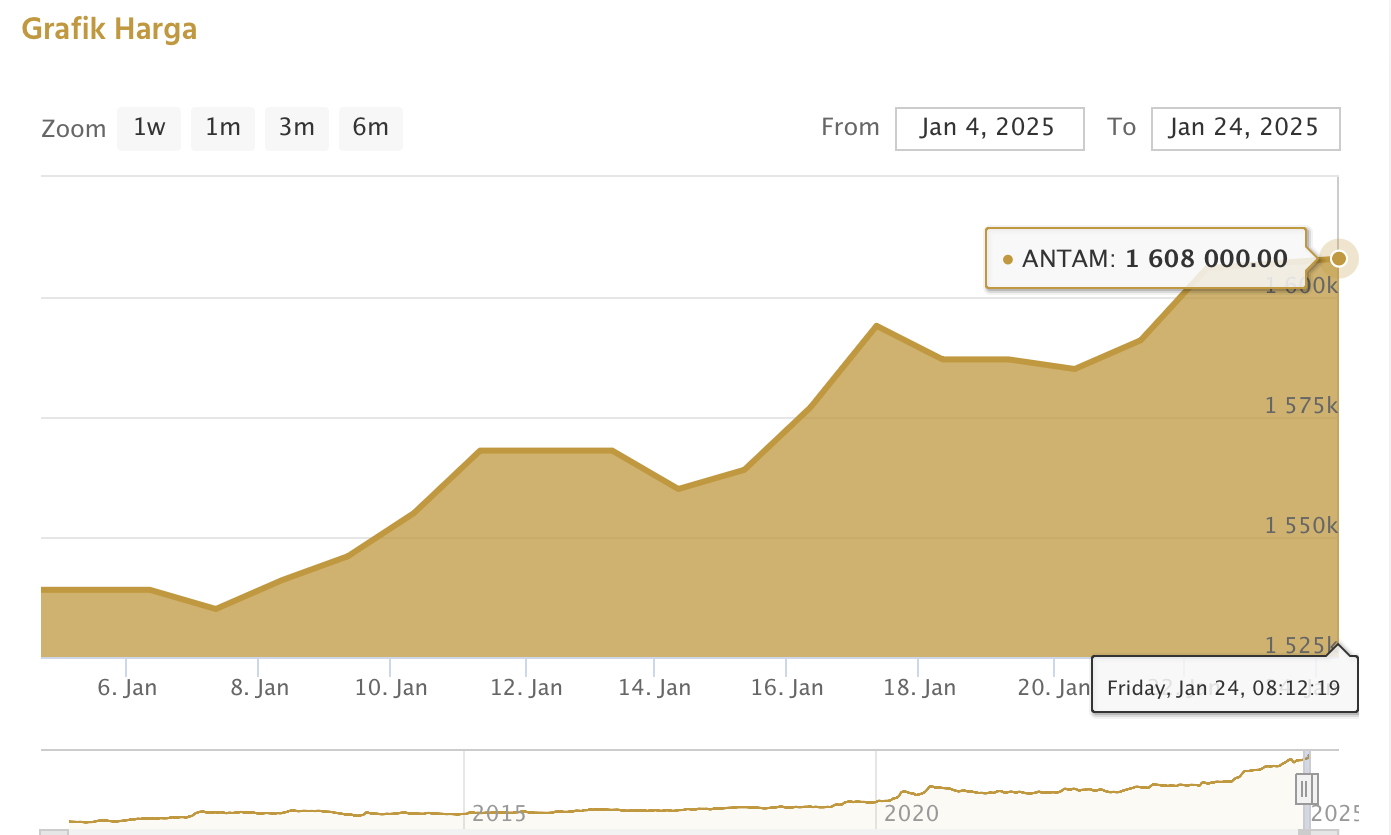Set zoom range to 3m

297,128
